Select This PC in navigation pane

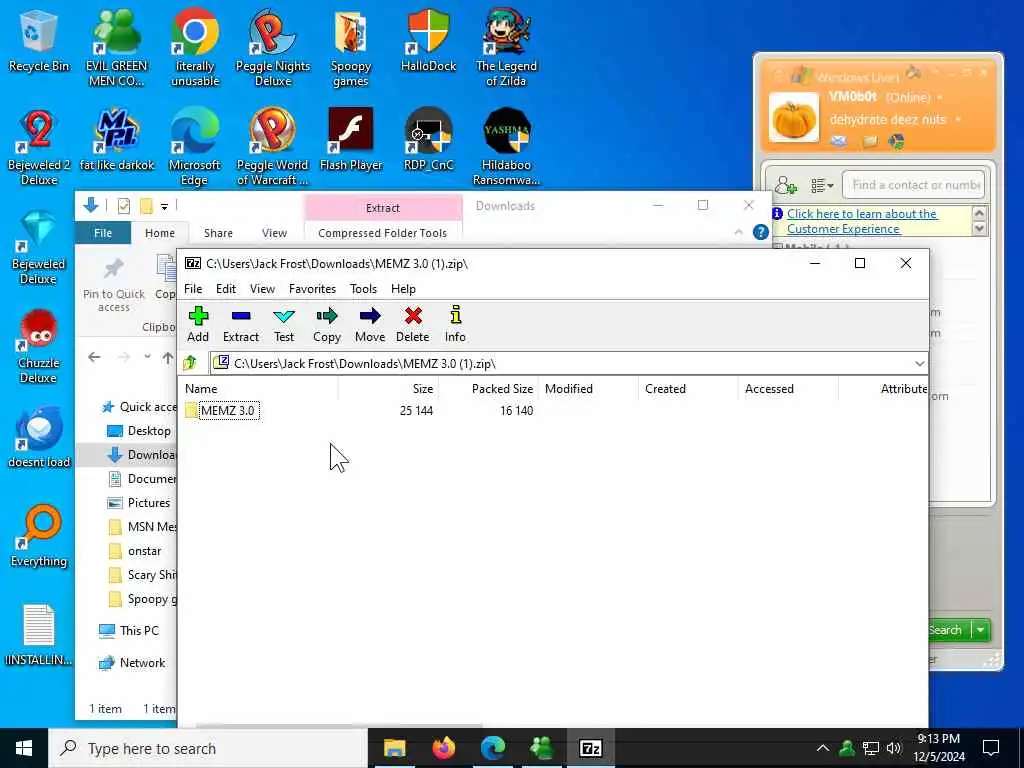(x=129, y=631)
